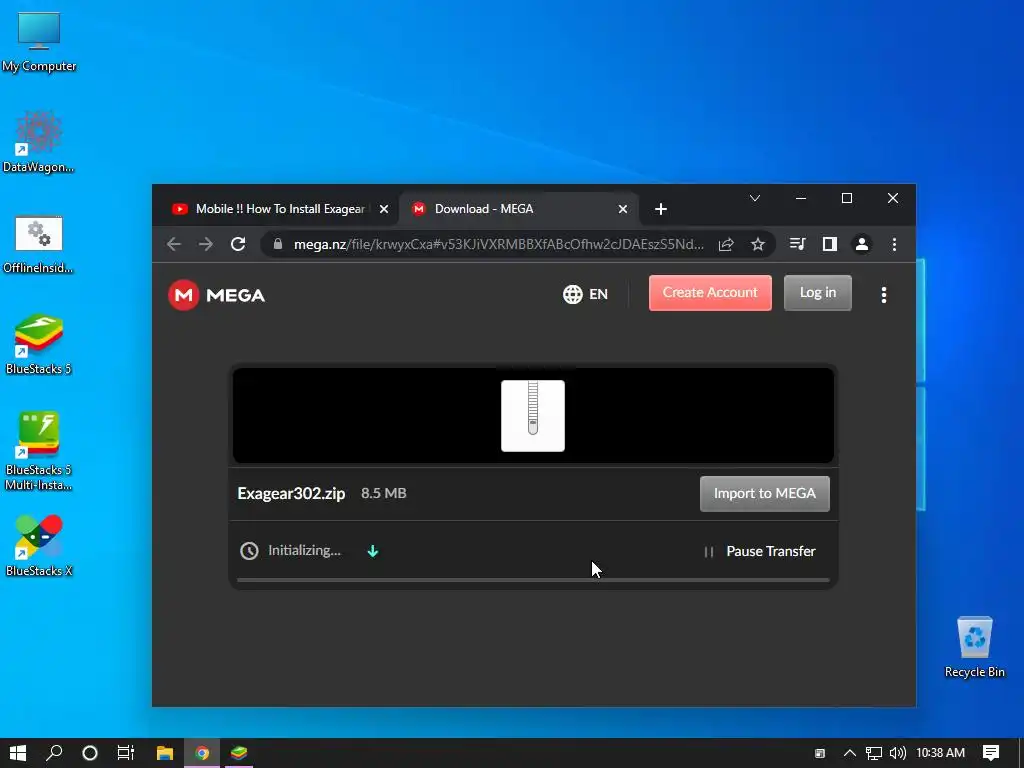Image resolution: width=1024 pixels, height=768 pixels.
Task: Open the Windows Start menu
Action: tap(18, 753)
